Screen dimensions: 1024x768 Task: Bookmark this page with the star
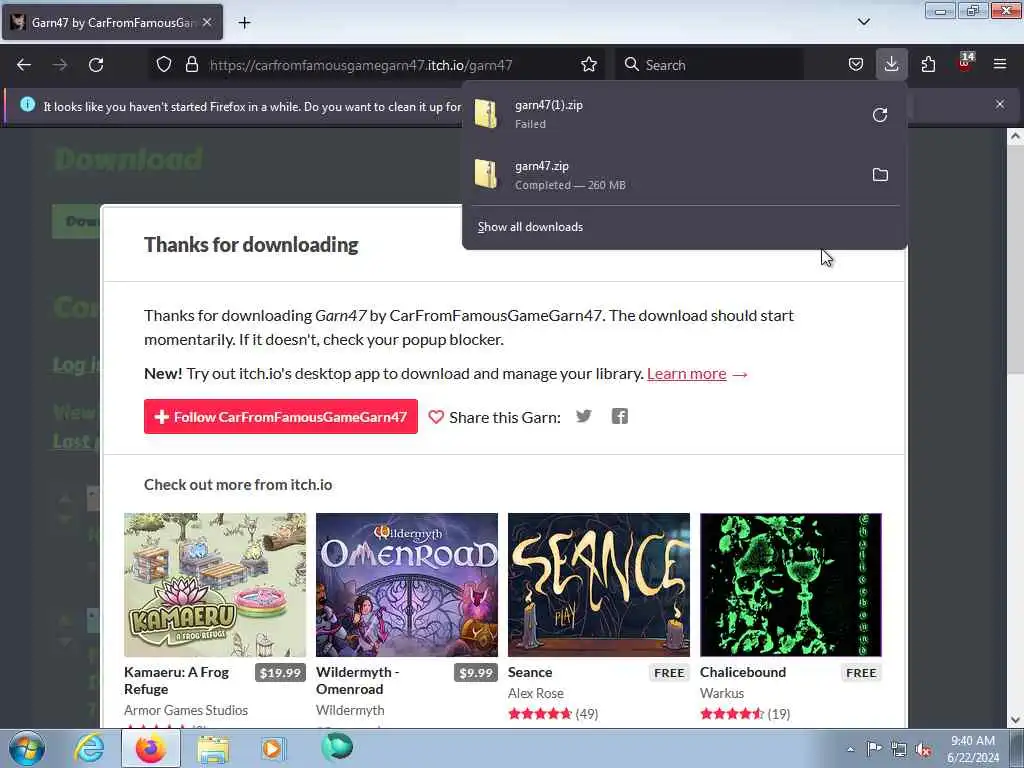click(588, 65)
